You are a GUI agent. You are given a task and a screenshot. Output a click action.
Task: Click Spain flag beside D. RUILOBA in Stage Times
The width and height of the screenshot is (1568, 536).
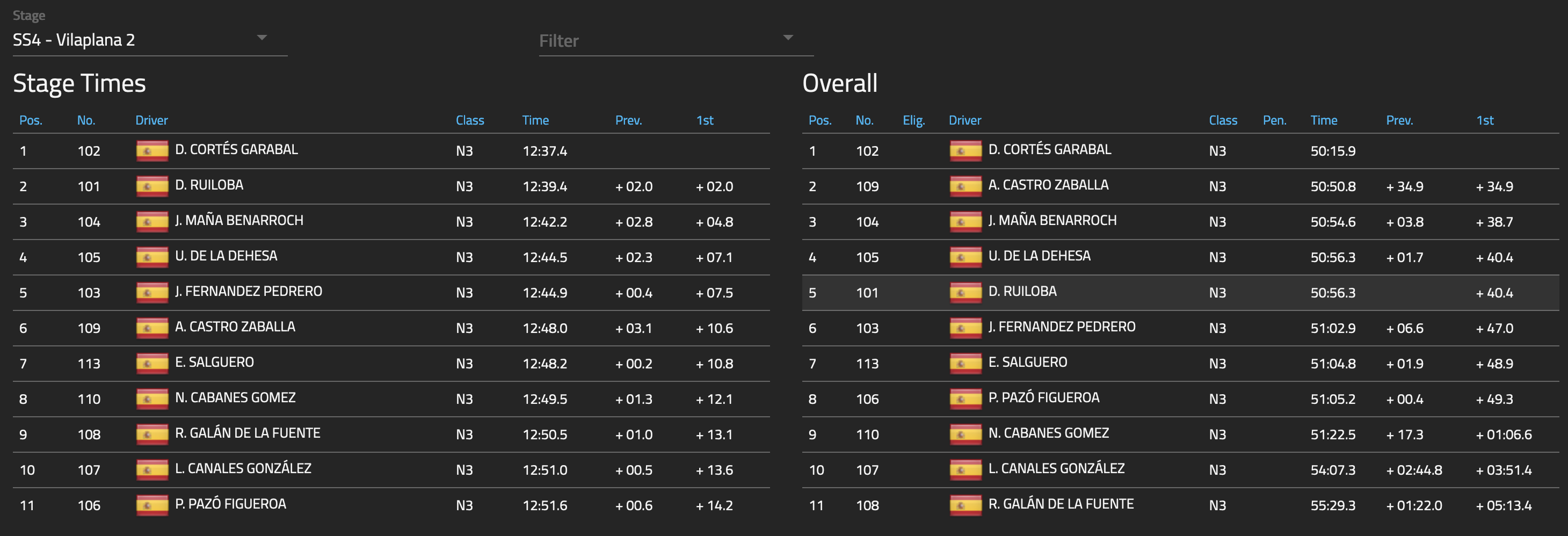tap(152, 186)
